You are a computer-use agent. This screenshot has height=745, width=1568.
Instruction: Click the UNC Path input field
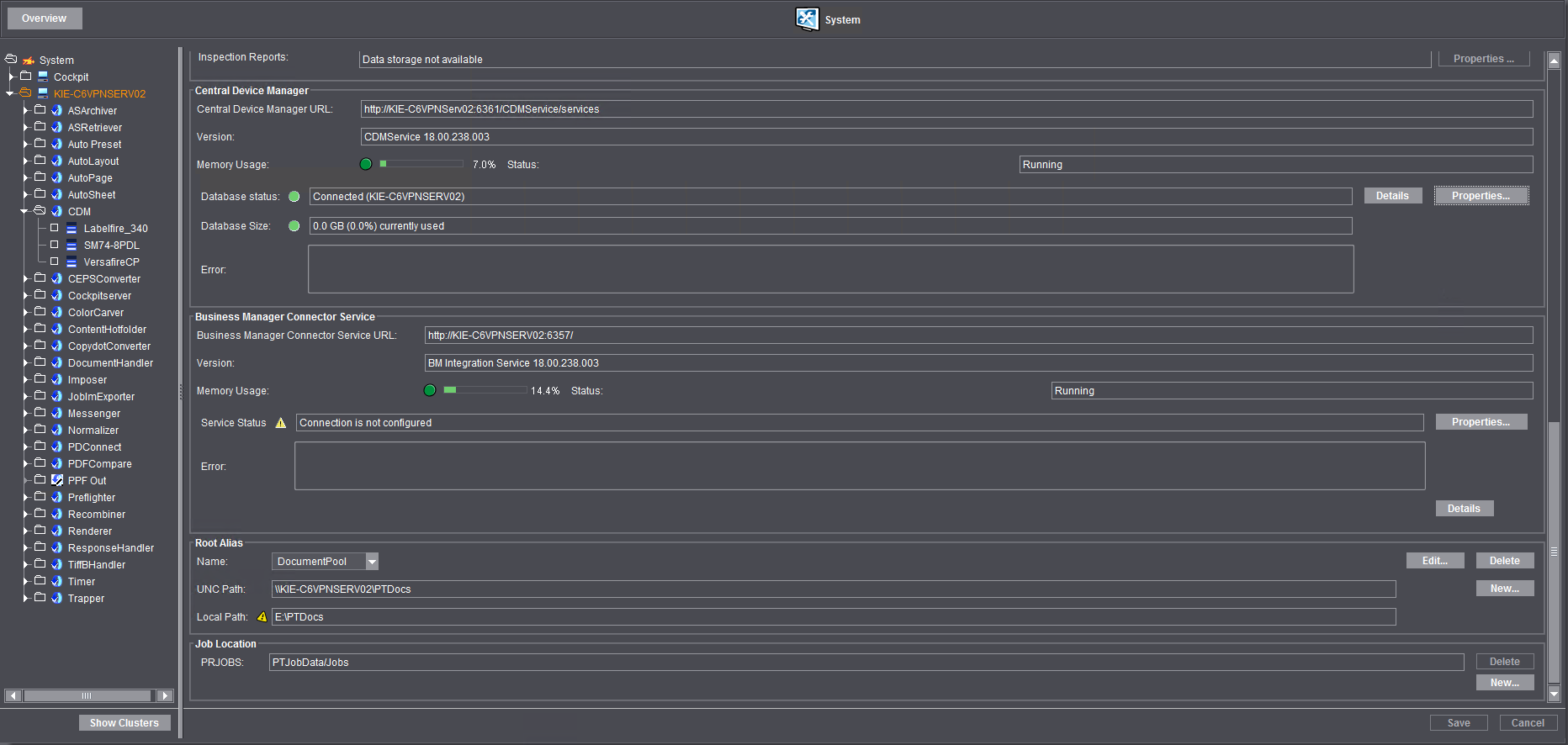[834, 589]
